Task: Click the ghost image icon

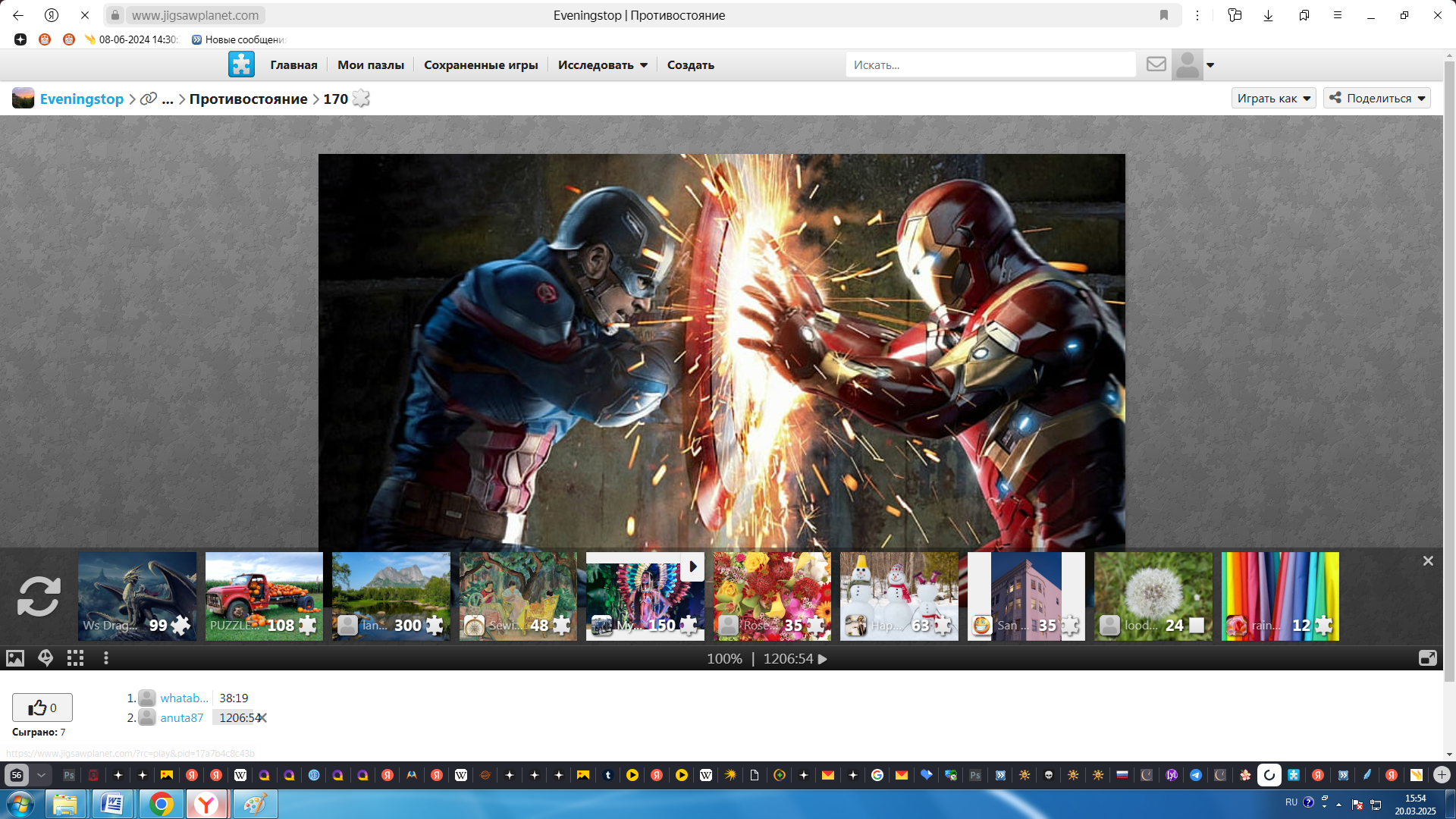Action: tap(45, 658)
